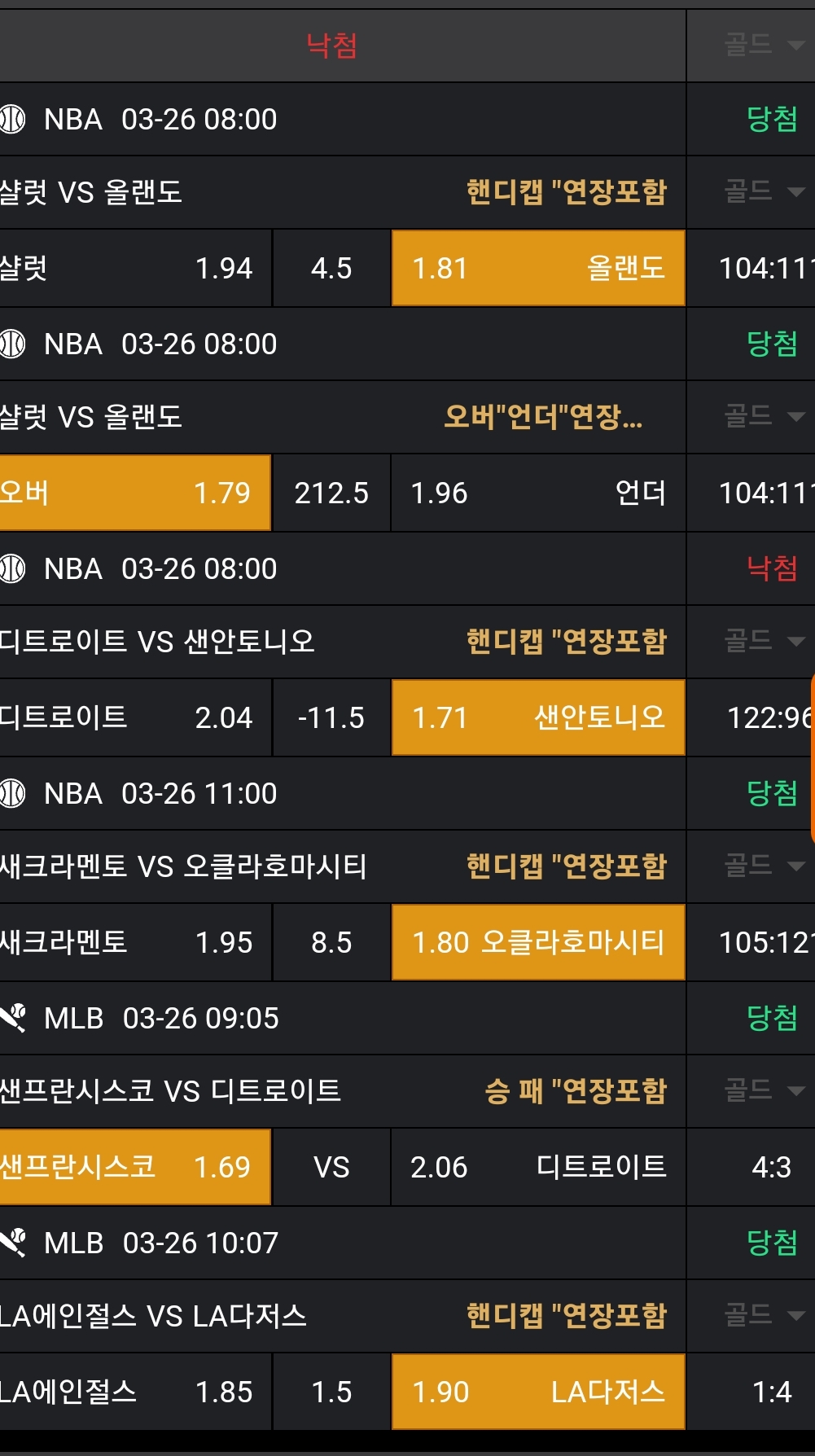This screenshot has width=815, height=1456.
Task: Open the 골드 dropdown in the top header
Action: [763, 45]
